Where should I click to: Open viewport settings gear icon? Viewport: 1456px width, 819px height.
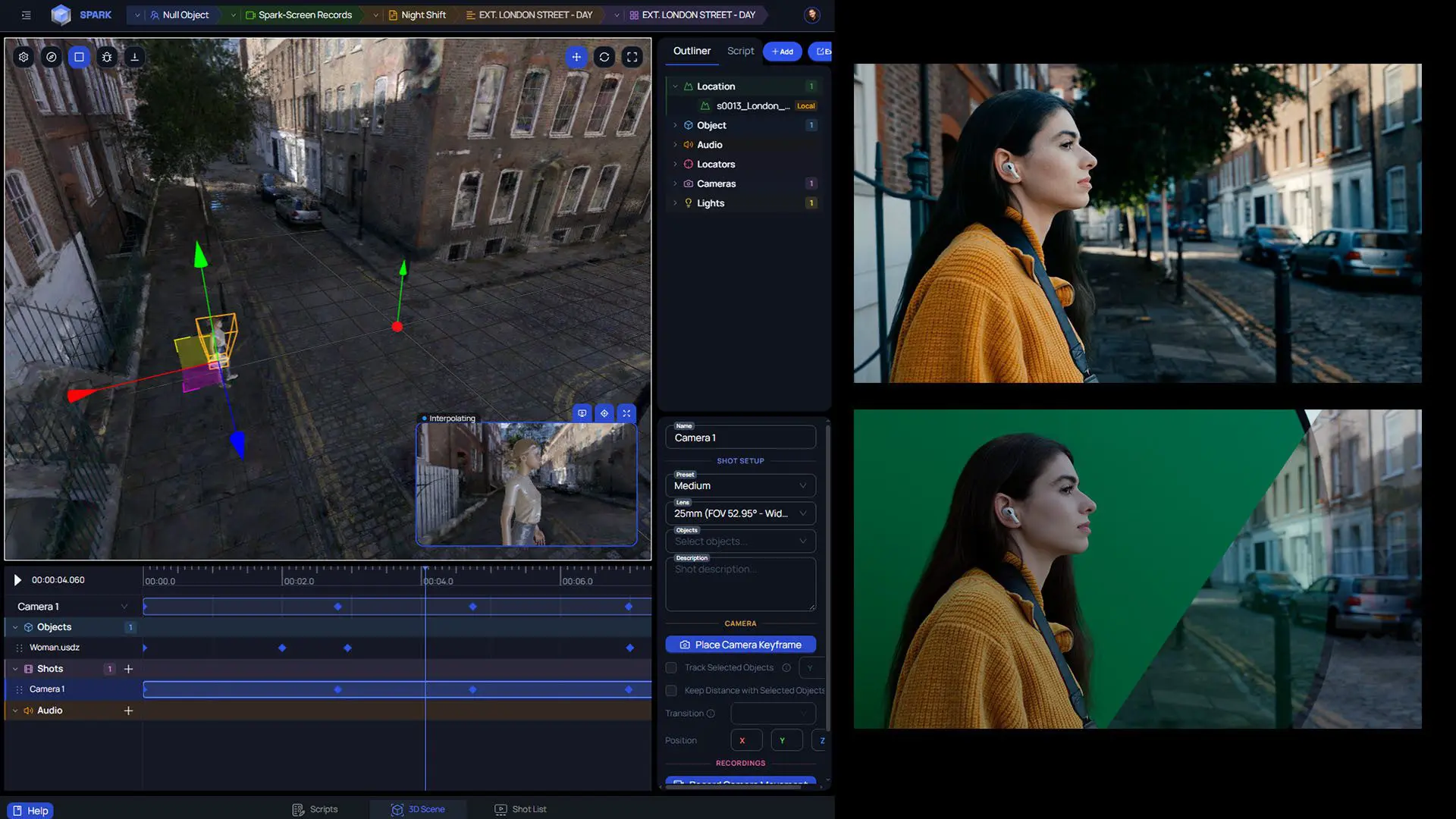[24, 57]
